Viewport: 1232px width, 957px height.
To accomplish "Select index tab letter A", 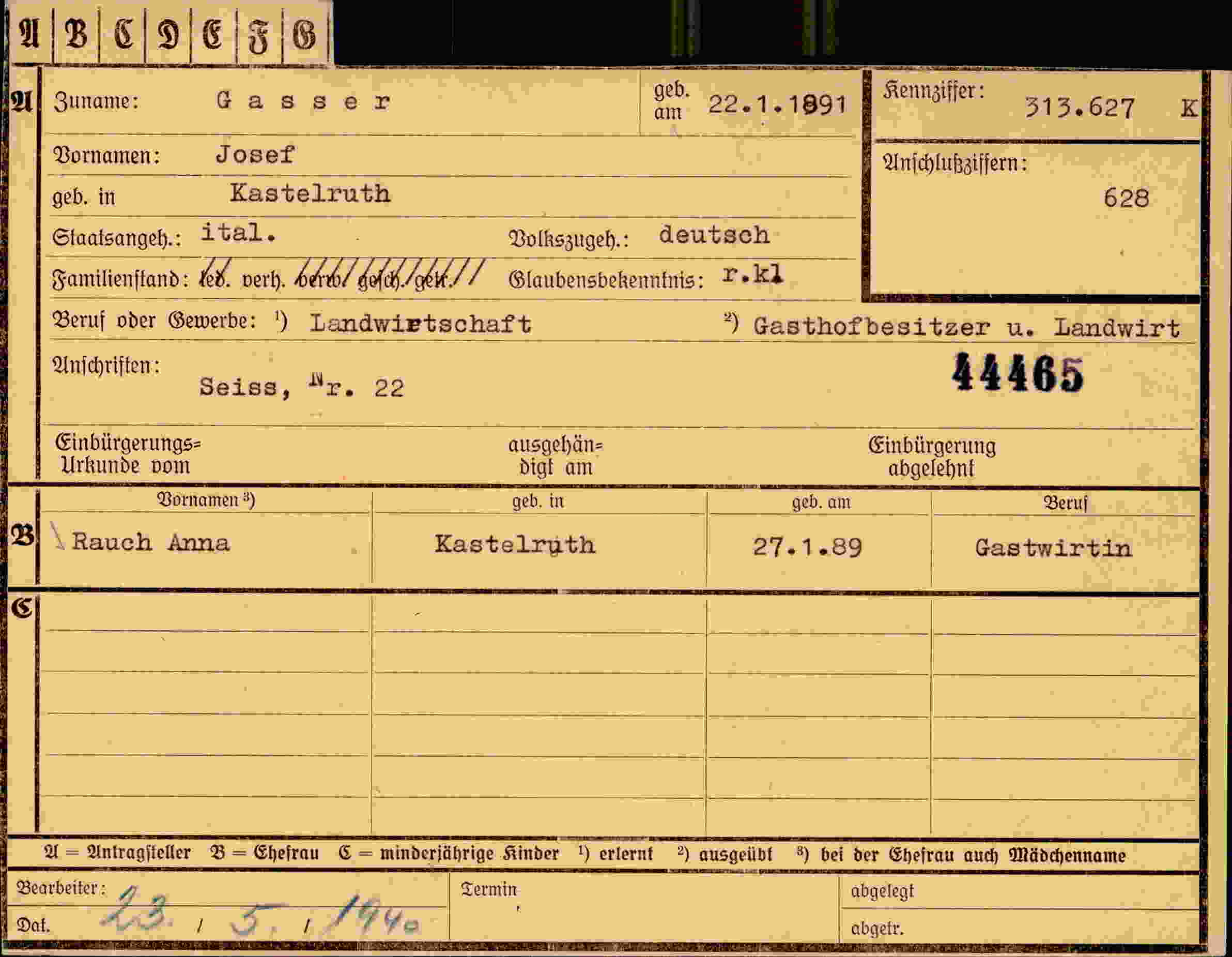I will click(x=30, y=34).
